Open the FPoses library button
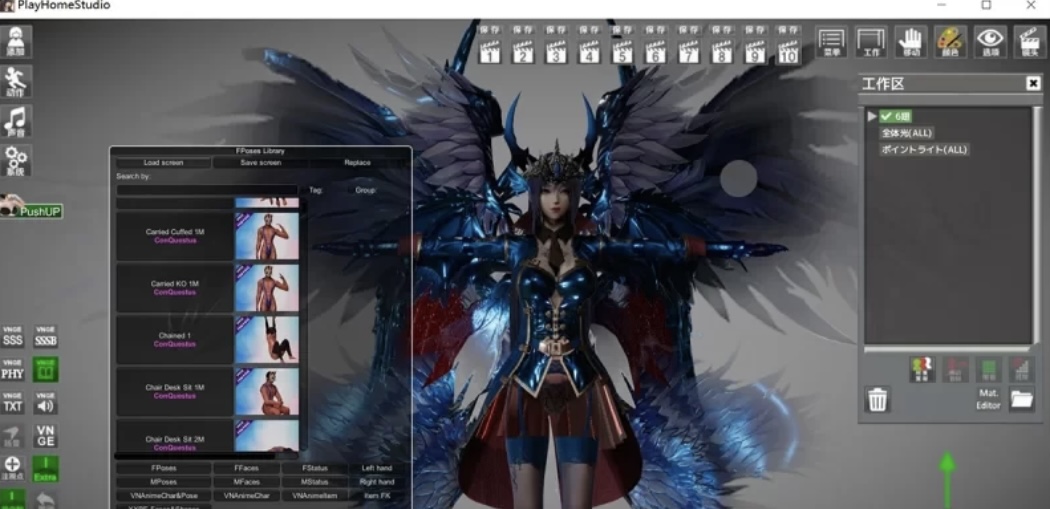Image resolution: width=1050 pixels, height=509 pixels. pos(163,469)
